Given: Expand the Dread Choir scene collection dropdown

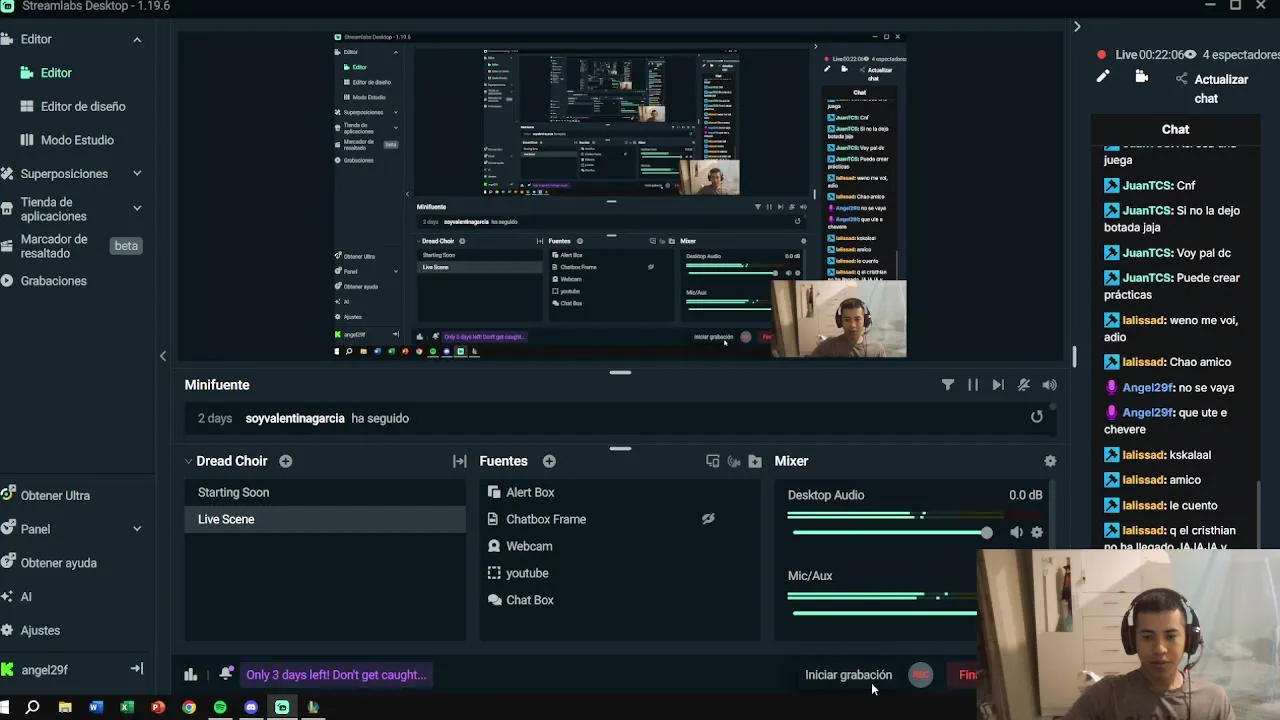Looking at the screenshot, I should point(188,461).
